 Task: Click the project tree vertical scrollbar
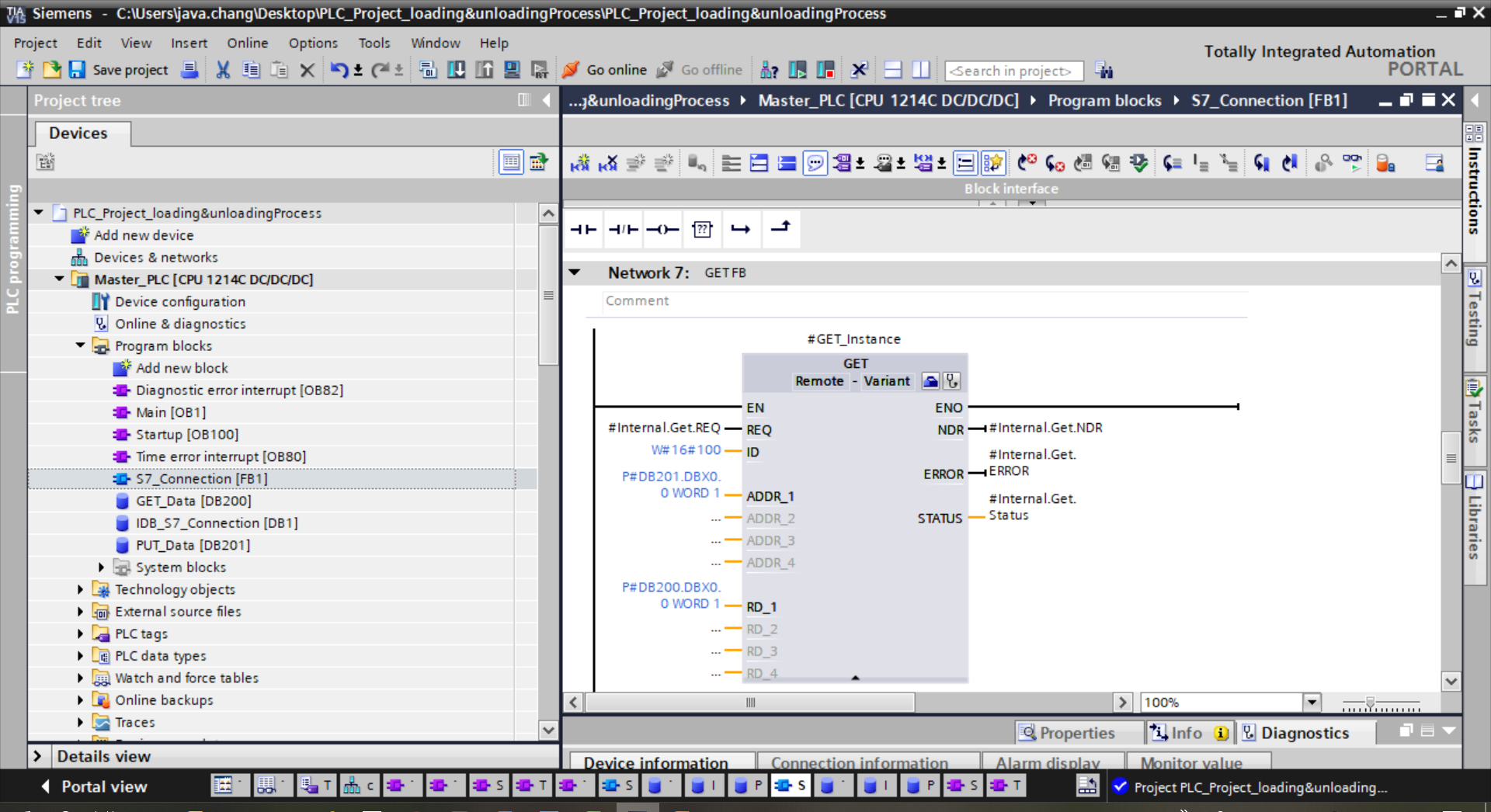point(548,295)
